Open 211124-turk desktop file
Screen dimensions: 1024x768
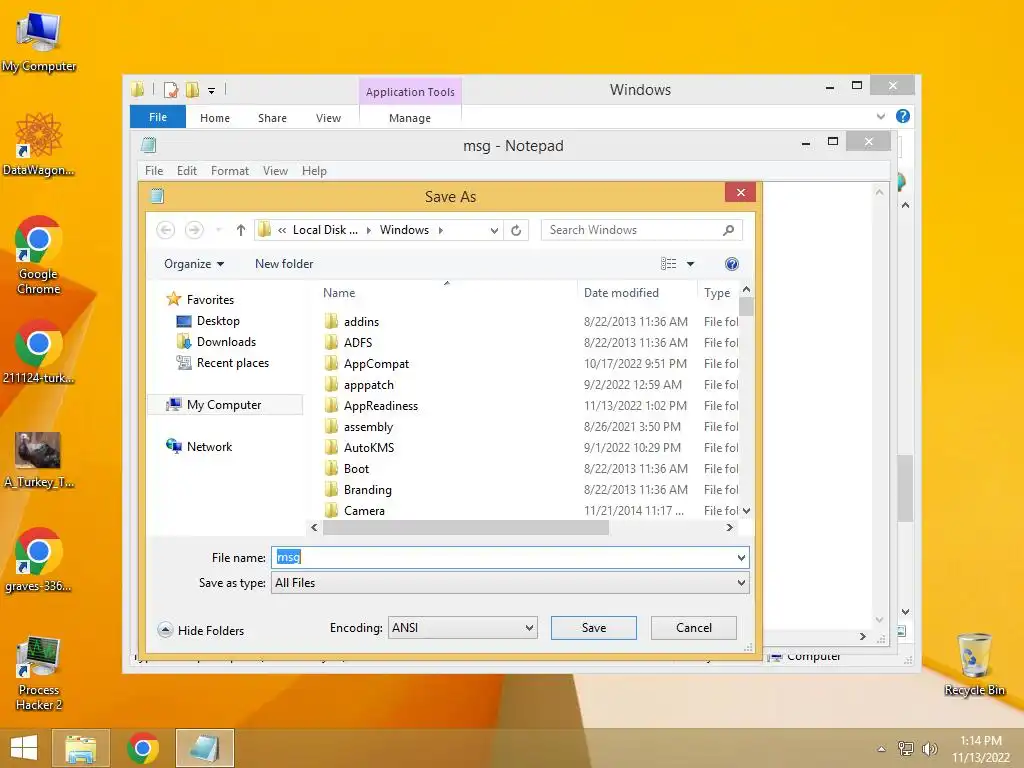click(39, 351)
